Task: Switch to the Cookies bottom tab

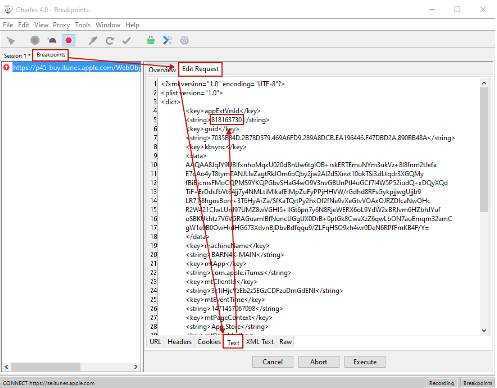Action: [x=209, y=342]
